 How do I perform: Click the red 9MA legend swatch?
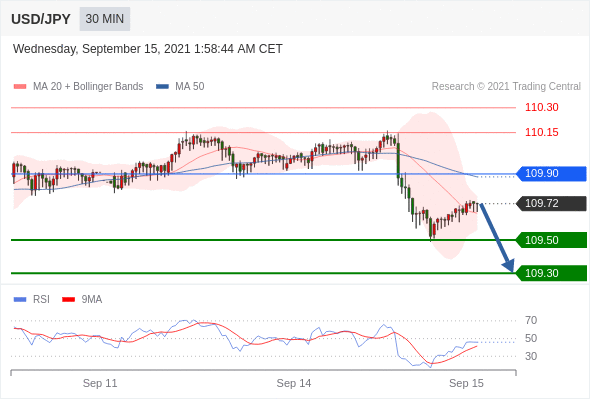(x=68, y=300)
